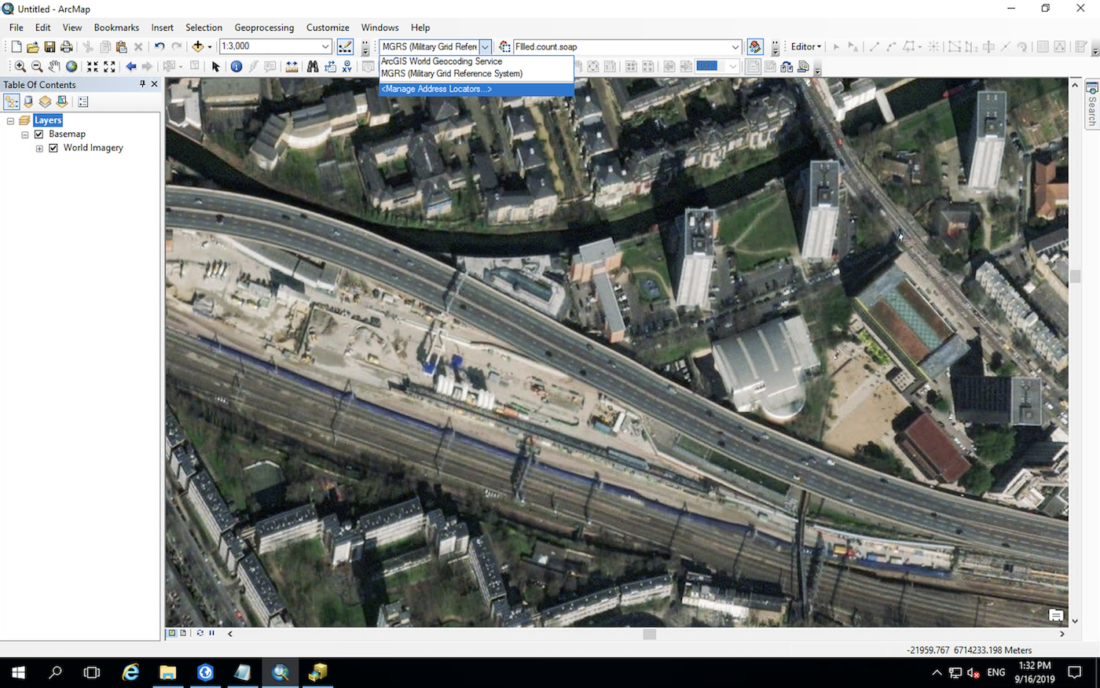Collapse the Layers data frame tree
Image resolution: width=1100 pixels, height=688 pixels.
tap(10, 120)
